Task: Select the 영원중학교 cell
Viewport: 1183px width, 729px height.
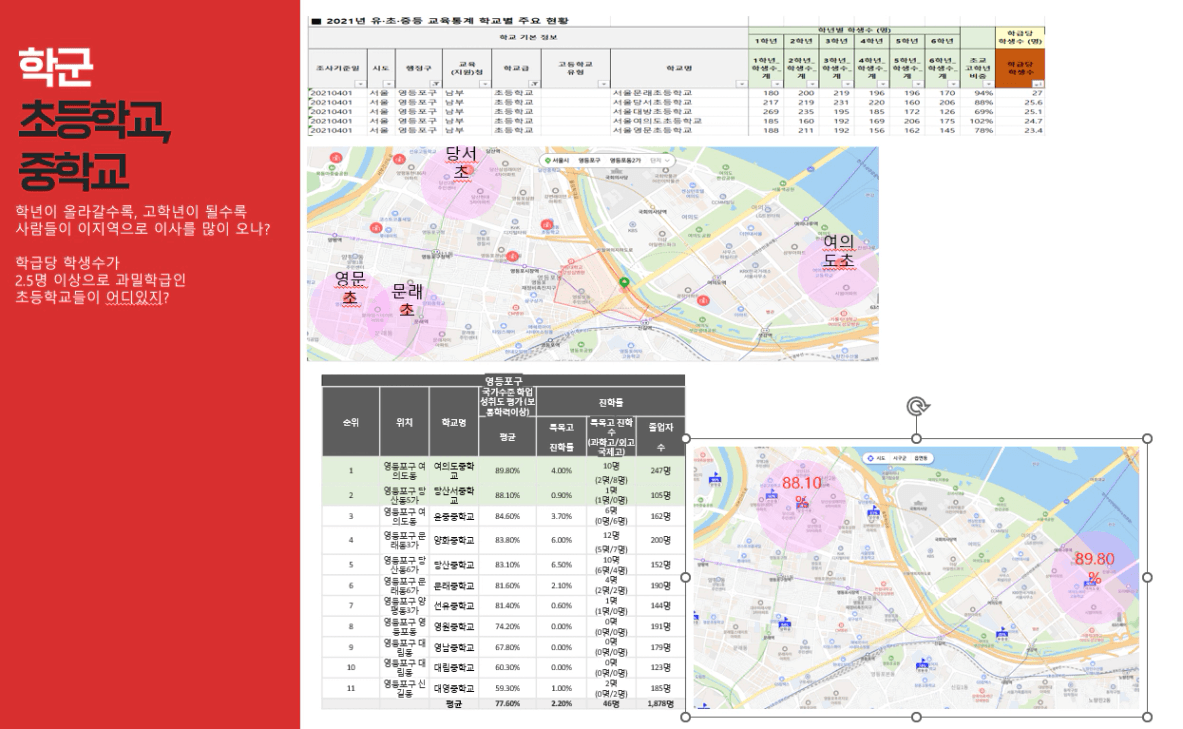Action: (454, 626)
